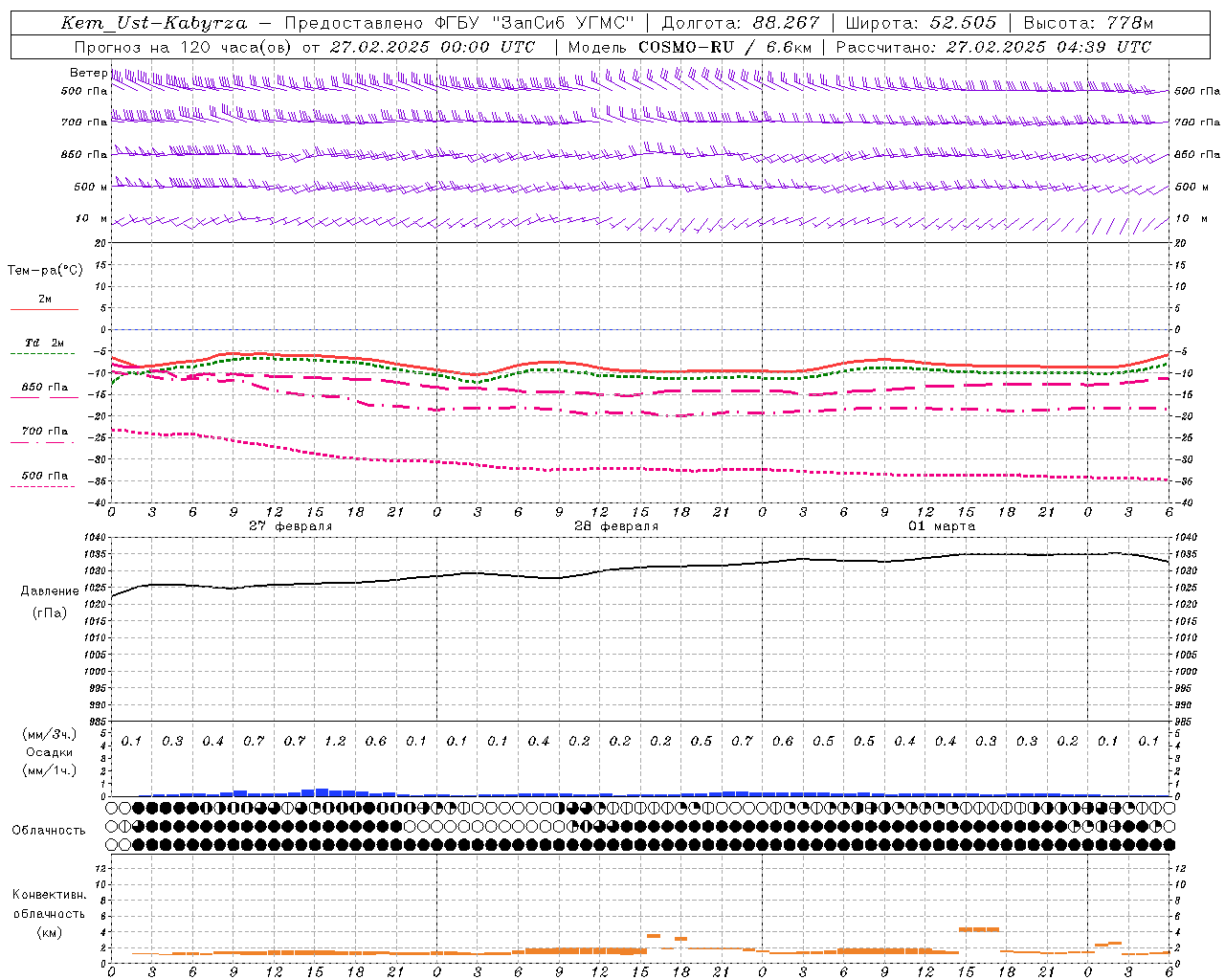
Task: Click the elevation value Высота: 778м
Action: coord(1088,23)
